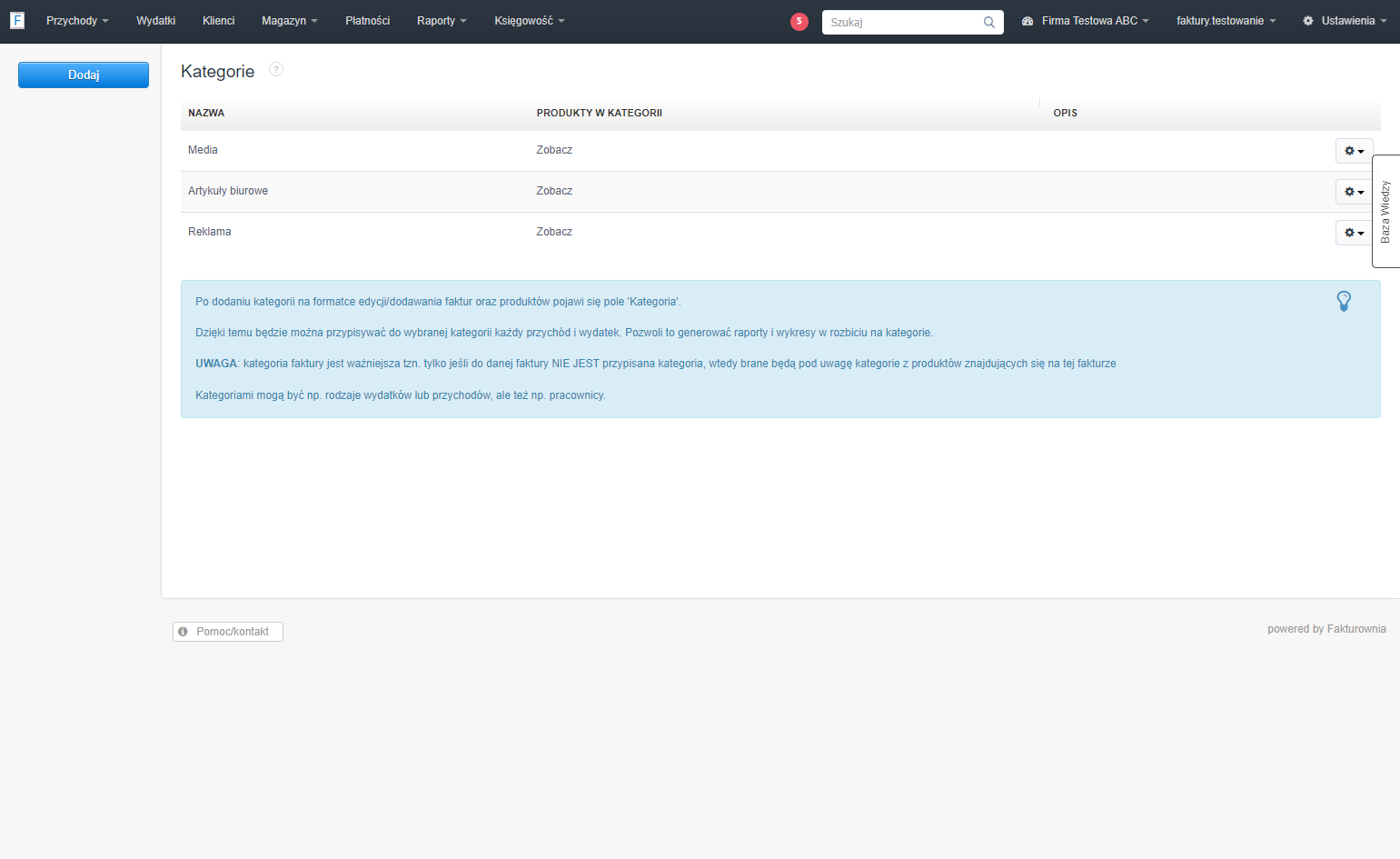
Task: Open the Przychody menu
Action: [x=77, y=21]
